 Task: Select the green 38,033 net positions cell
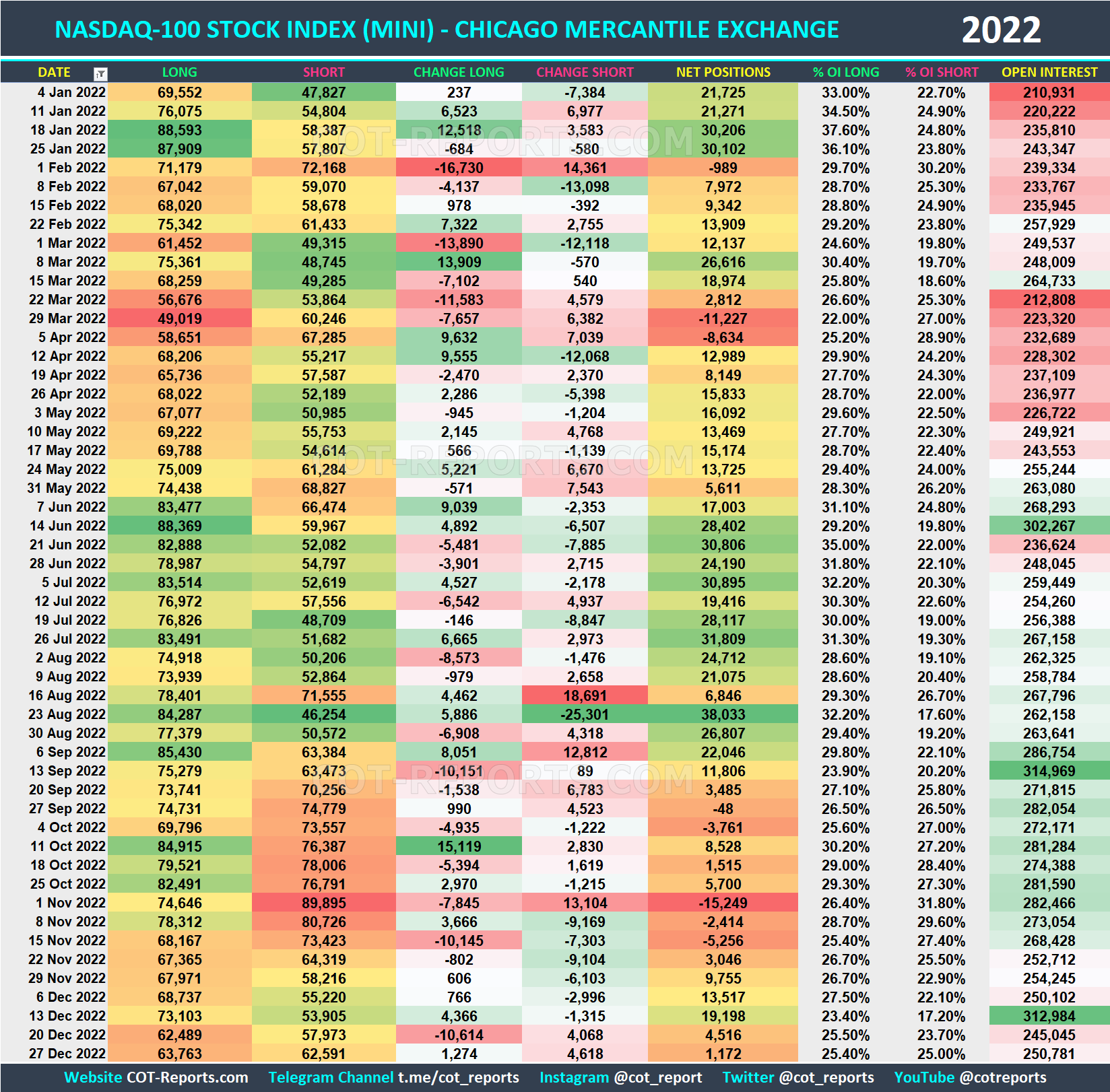723,714
